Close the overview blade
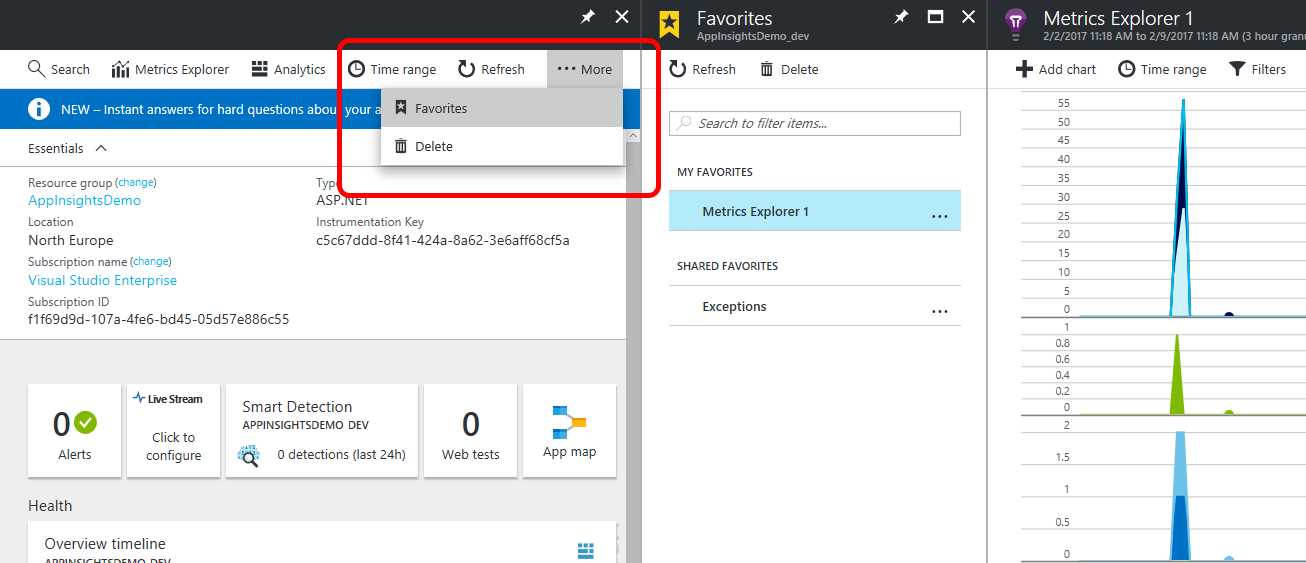The height and width of the screenshot is (563, 1306). pos(622,17)
